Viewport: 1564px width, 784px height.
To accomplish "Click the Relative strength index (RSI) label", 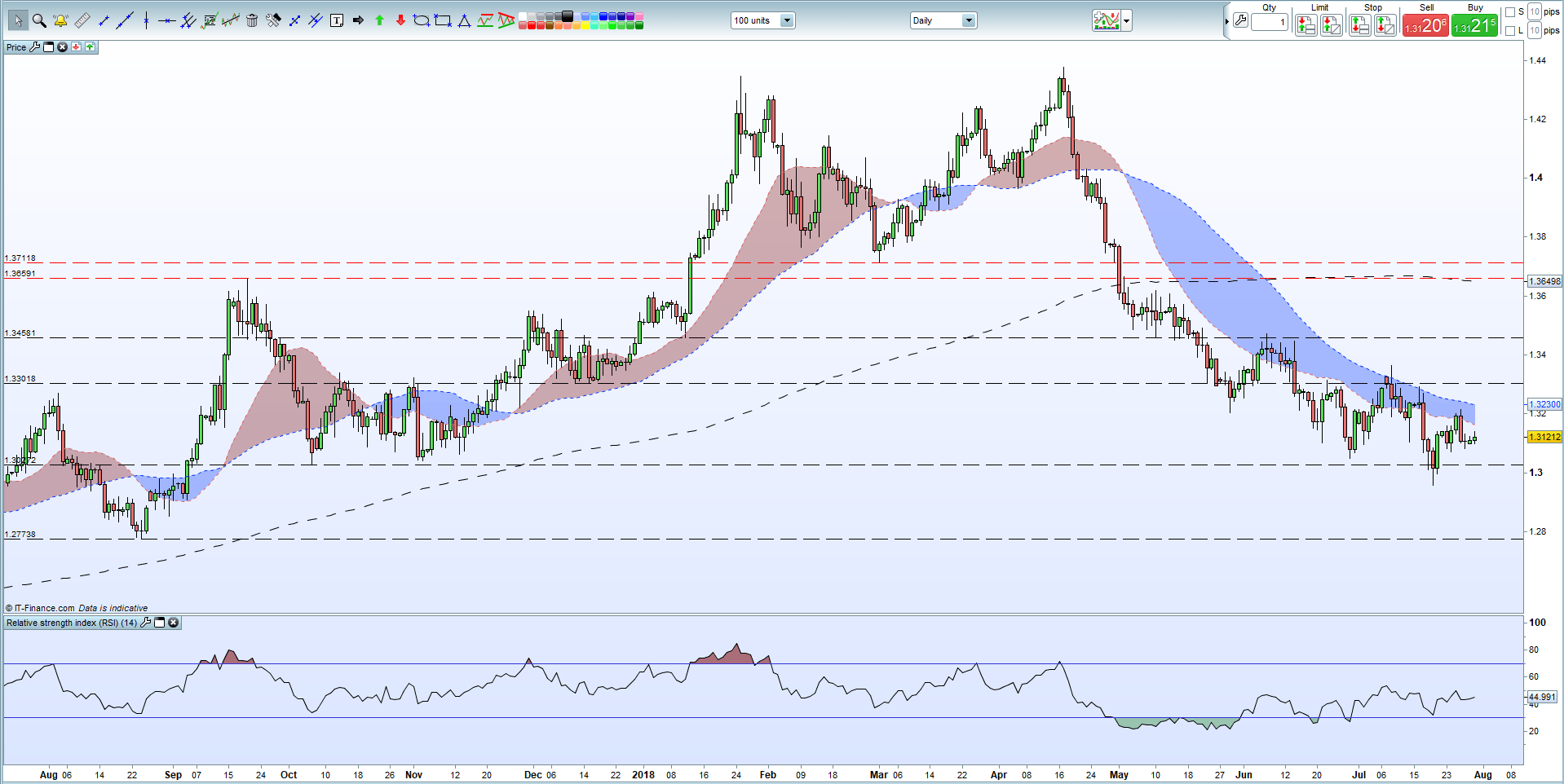I will (72, 623).
